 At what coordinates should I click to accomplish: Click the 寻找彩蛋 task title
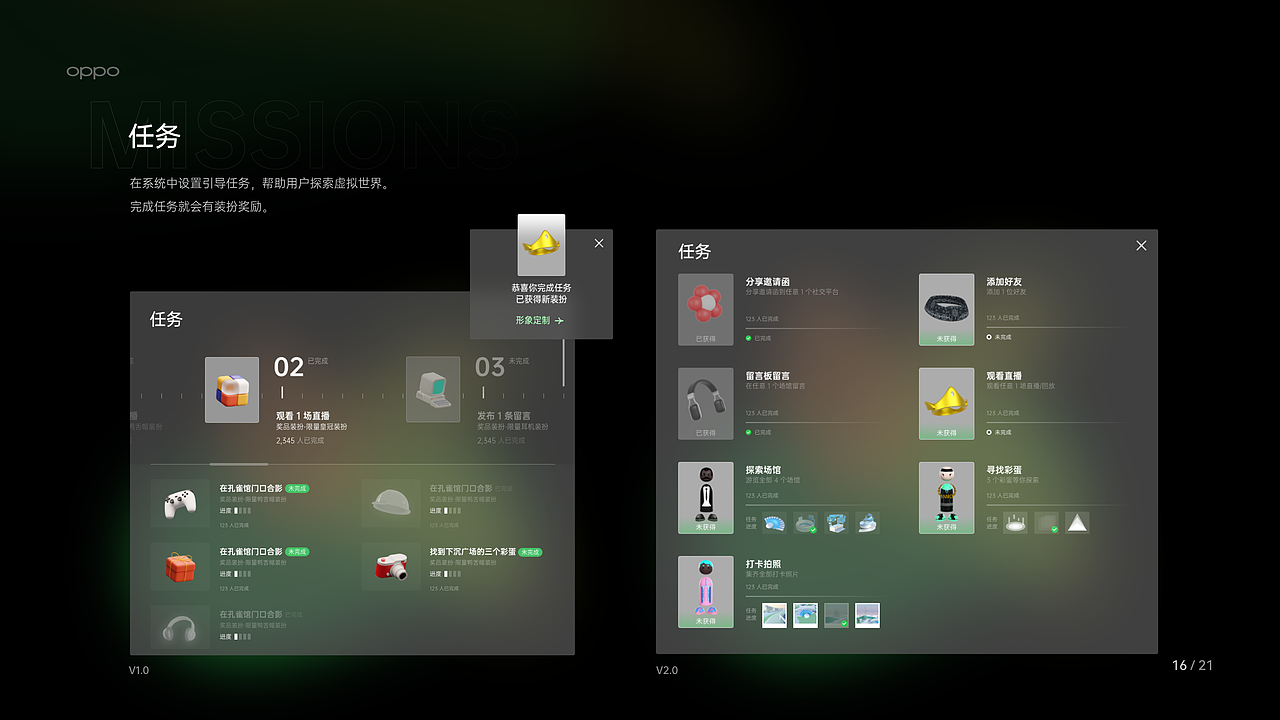click(x=1004, y=470)
